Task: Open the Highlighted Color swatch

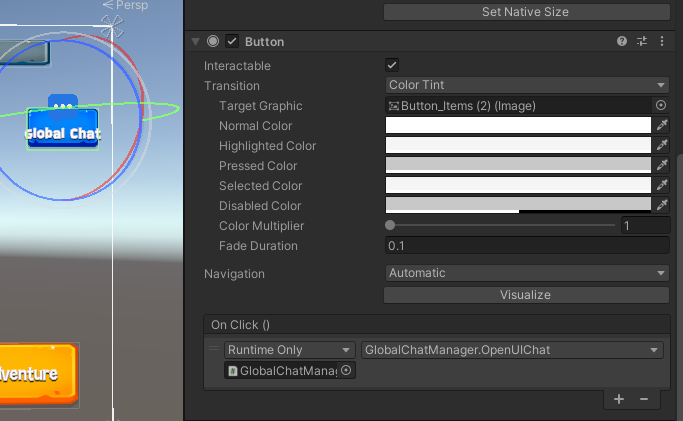Action: point(518,145)
